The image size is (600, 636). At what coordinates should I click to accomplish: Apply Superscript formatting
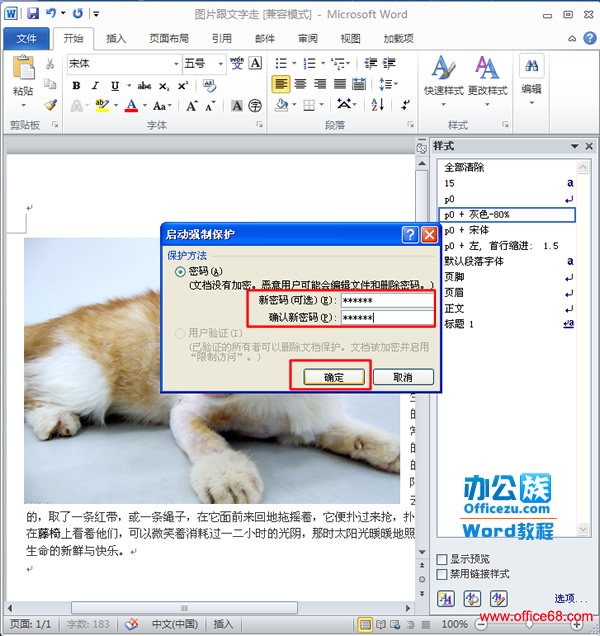pos(183,86)
